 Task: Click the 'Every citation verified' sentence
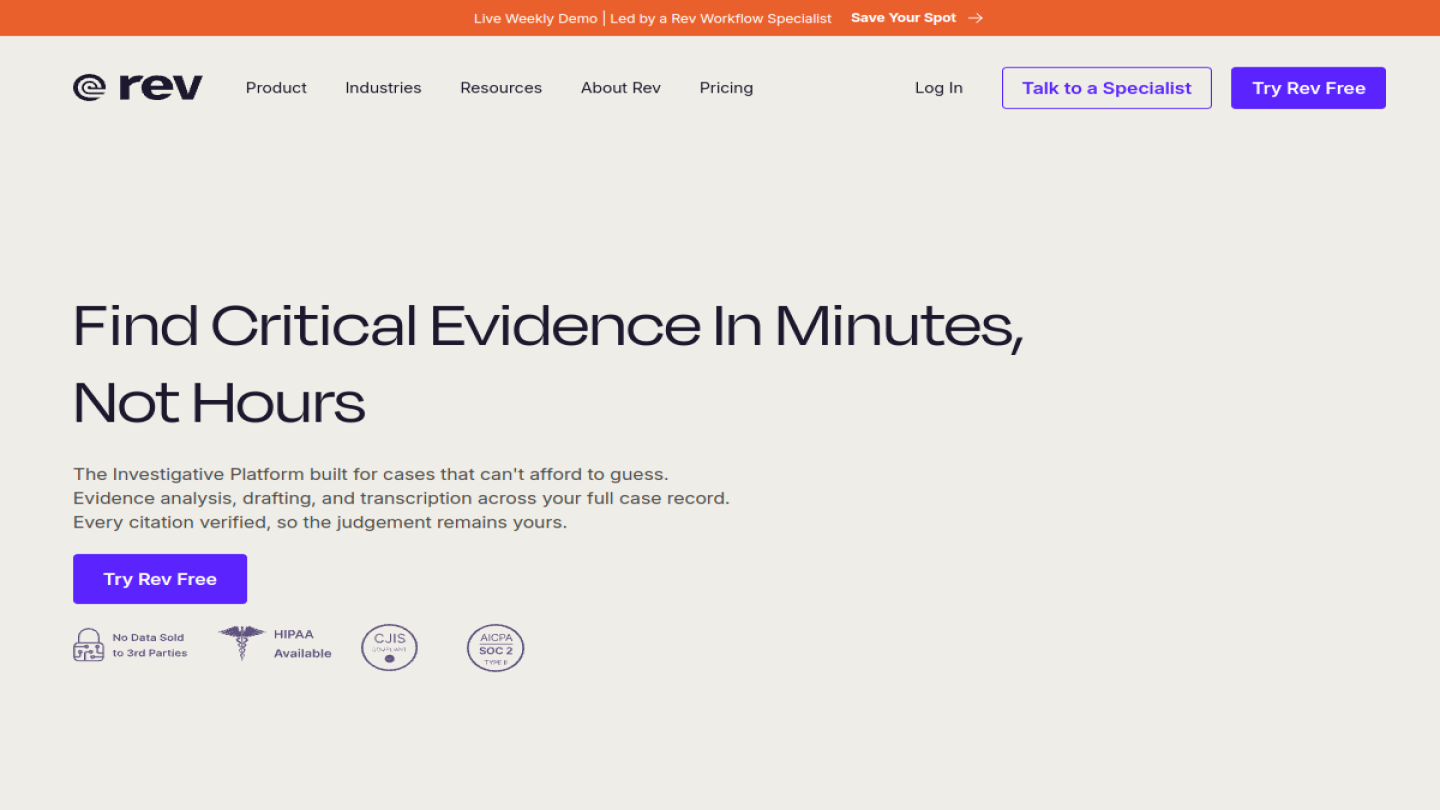click(320, 522)
